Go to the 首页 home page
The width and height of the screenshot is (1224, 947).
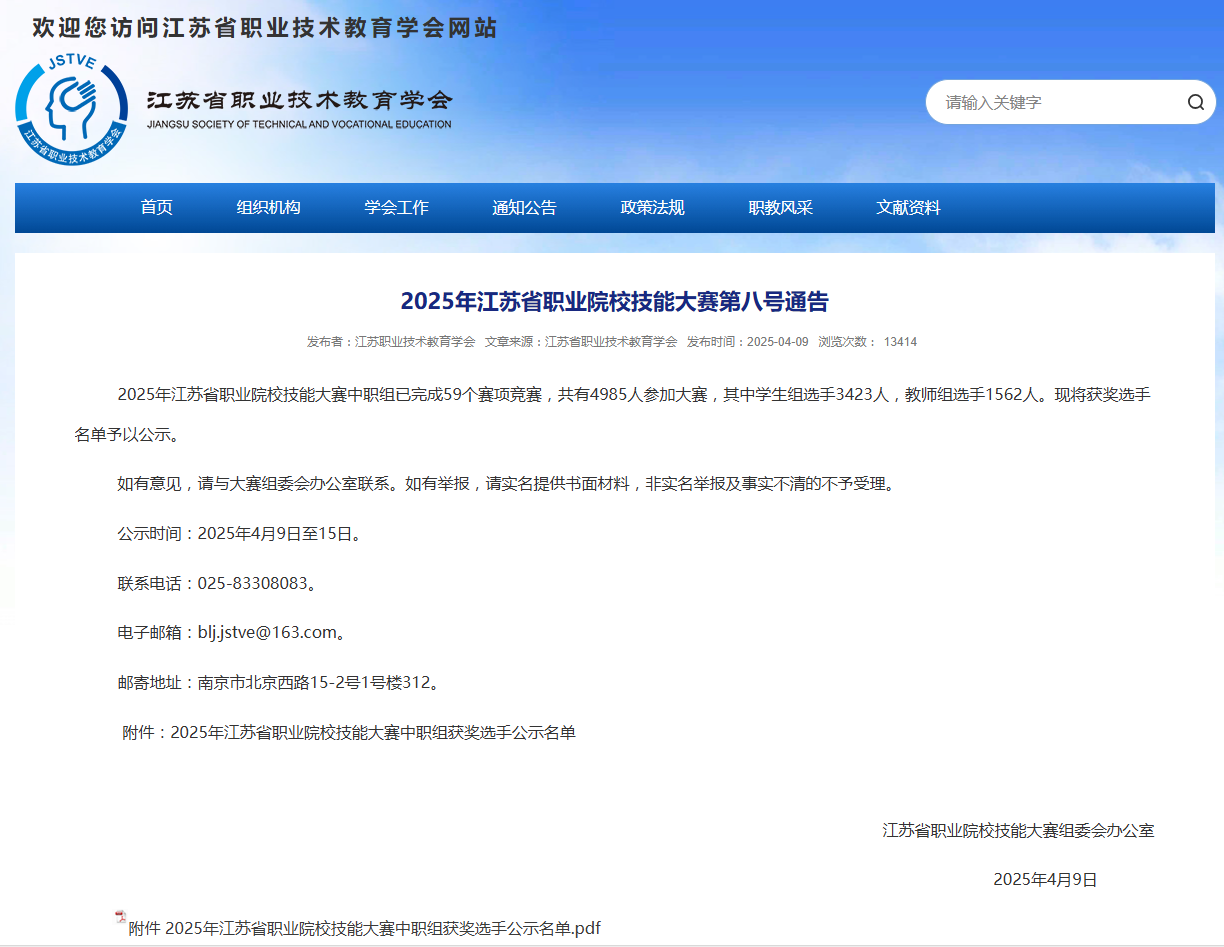[x=156, y=208]
